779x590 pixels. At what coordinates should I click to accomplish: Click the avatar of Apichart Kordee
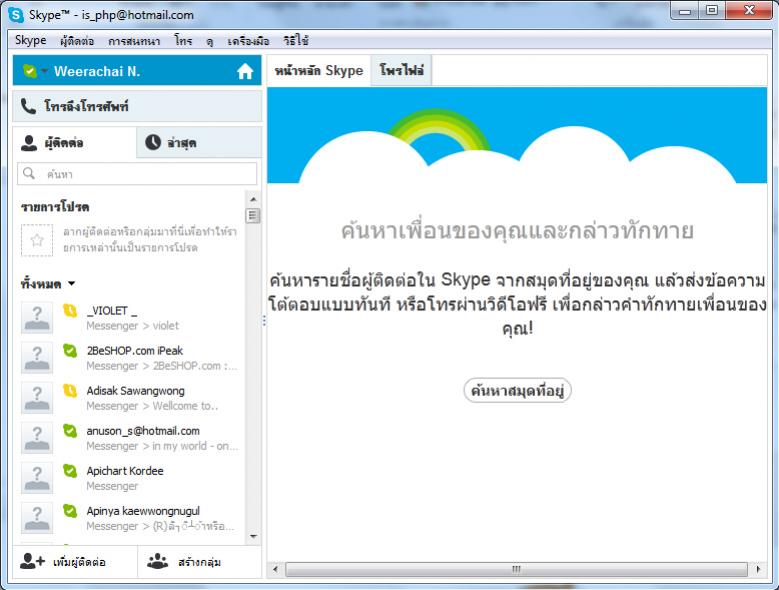click(37, 478)
